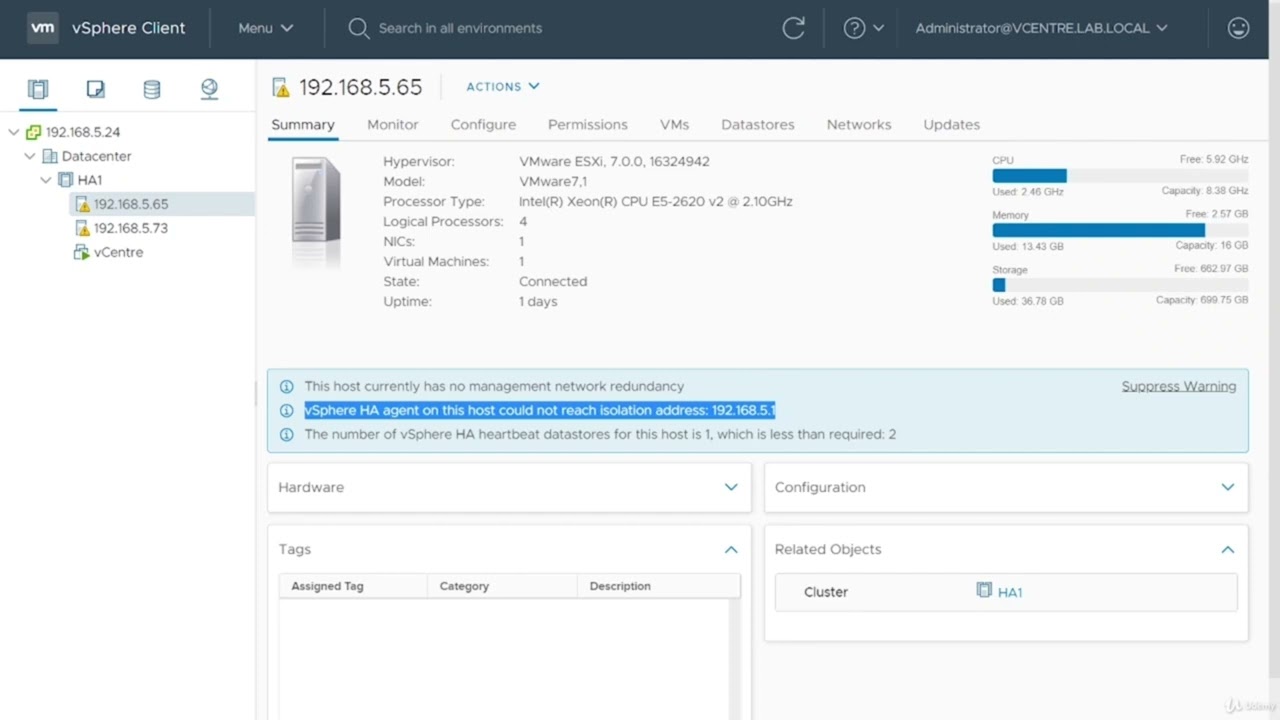Click 'VMware ESXi, 7.0.0, 16324942' hypervisor value
This screenshot has width=1280, height=720.
(614, 161)
